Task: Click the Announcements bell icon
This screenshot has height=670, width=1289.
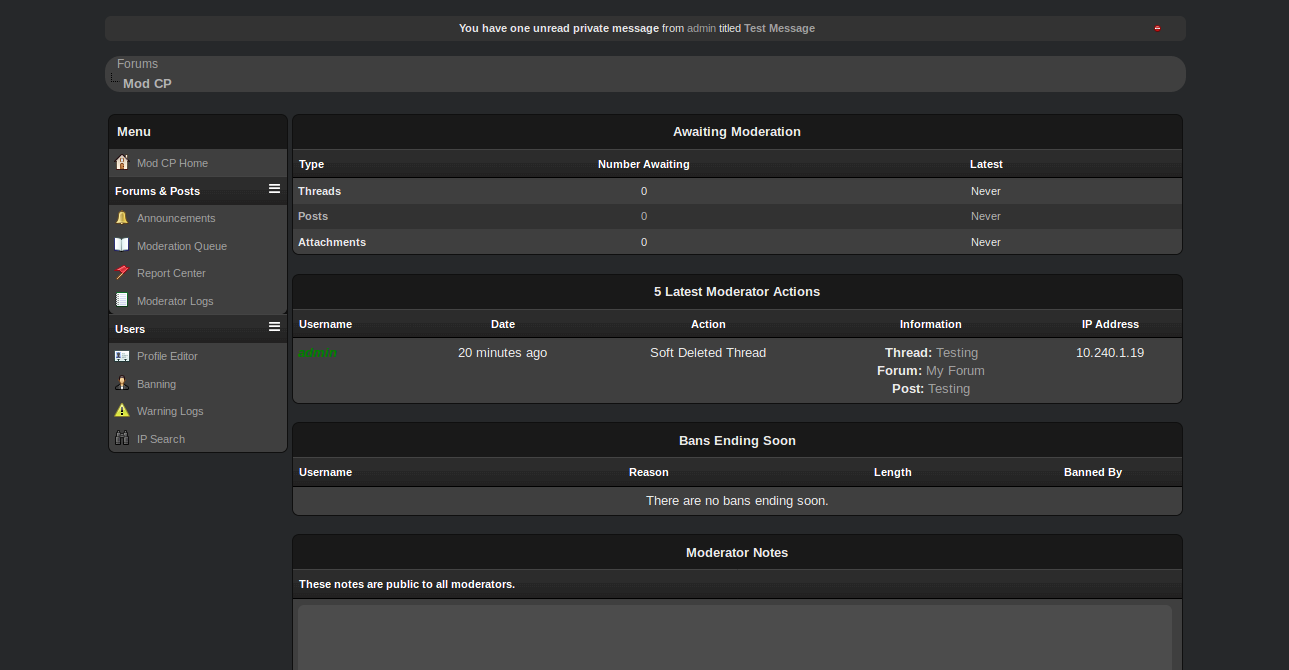Action: pyautogui.click(x=122, y=218)
